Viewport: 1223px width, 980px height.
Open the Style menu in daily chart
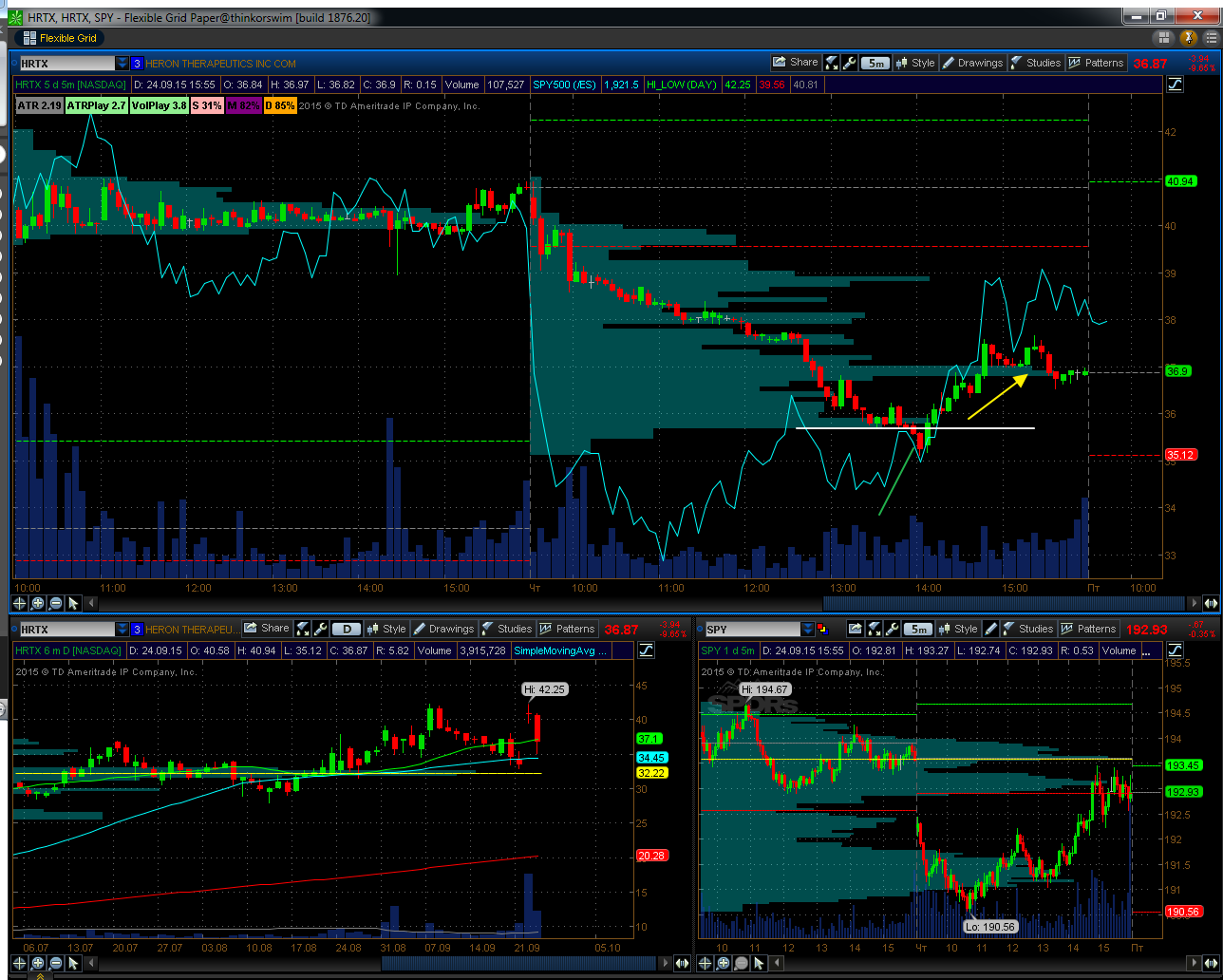click(x=386, y=629)
